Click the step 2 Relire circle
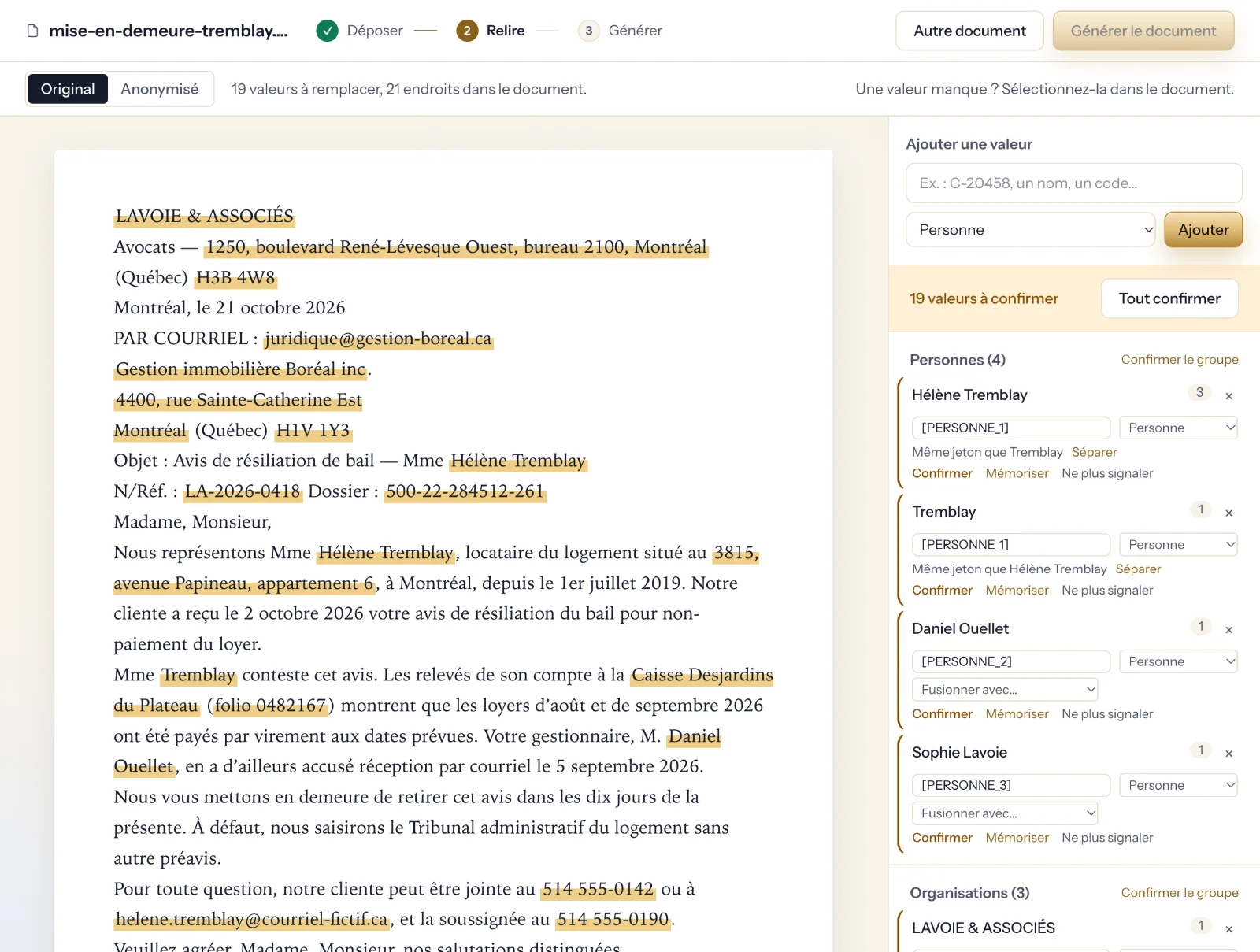Viewport: 1260px width, 952px height. [x=467, y=31]
